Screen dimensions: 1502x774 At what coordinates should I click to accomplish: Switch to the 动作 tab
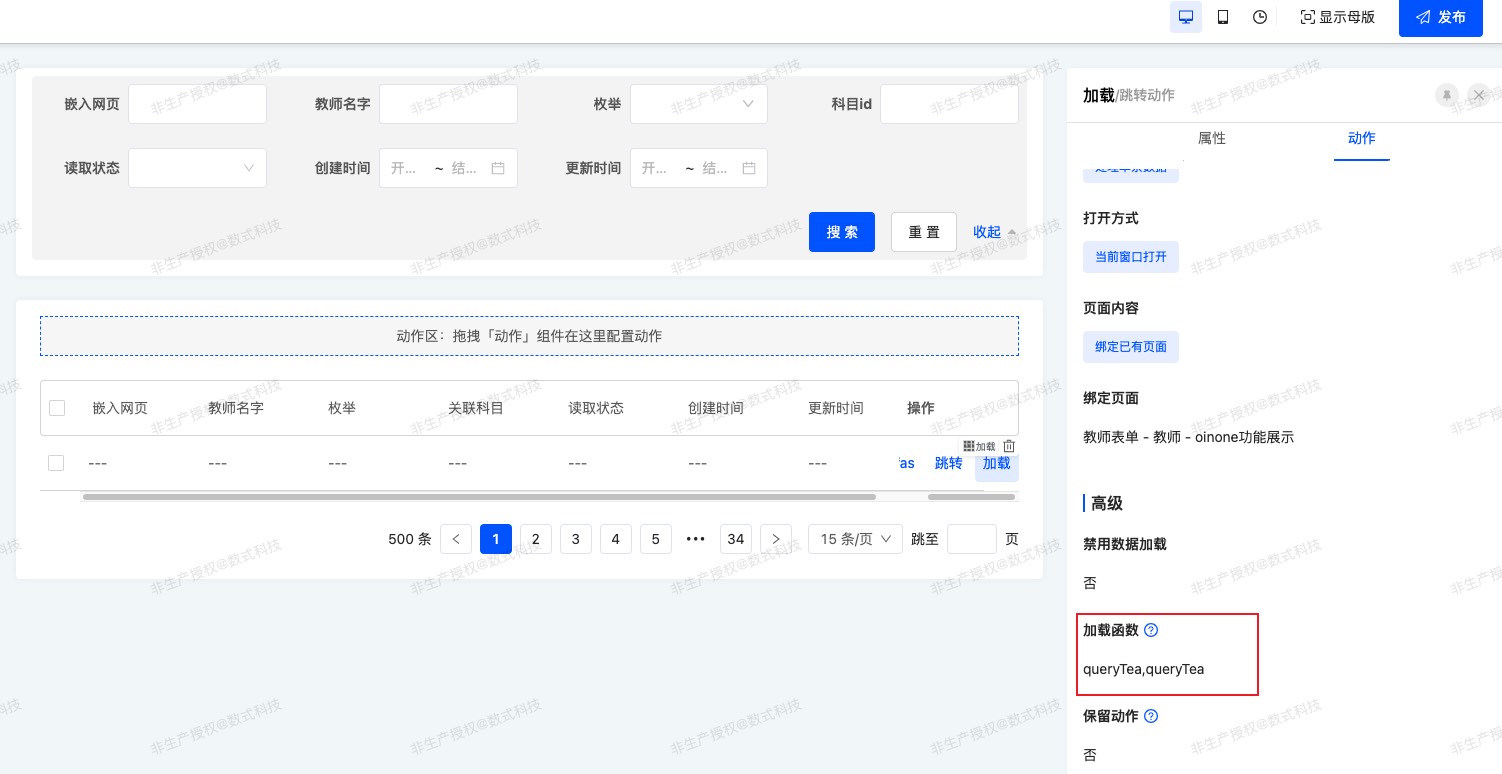[x=1362, y=138]
